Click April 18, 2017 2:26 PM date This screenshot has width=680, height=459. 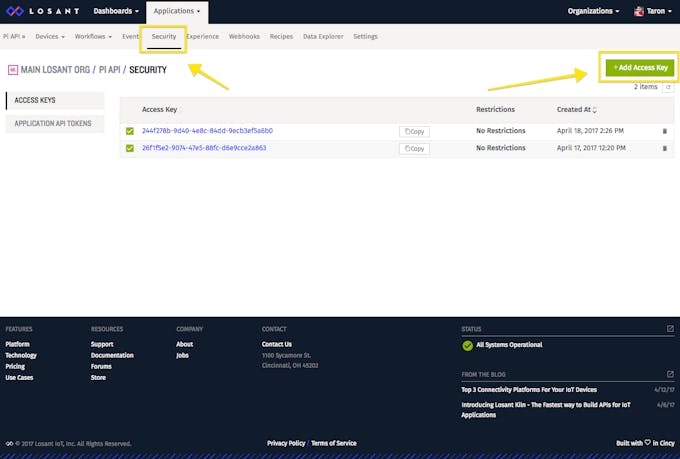pyautogui.click(x=590, y=131)
